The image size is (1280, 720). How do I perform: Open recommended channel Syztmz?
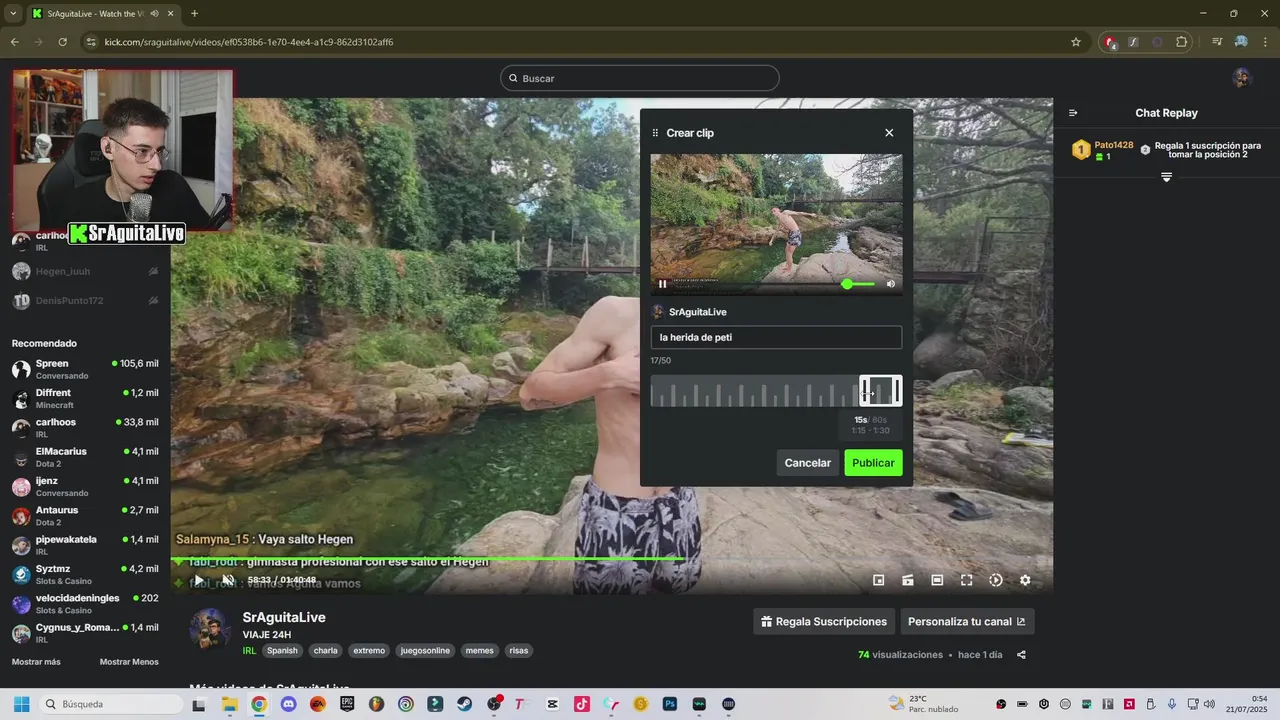point(85,574)
